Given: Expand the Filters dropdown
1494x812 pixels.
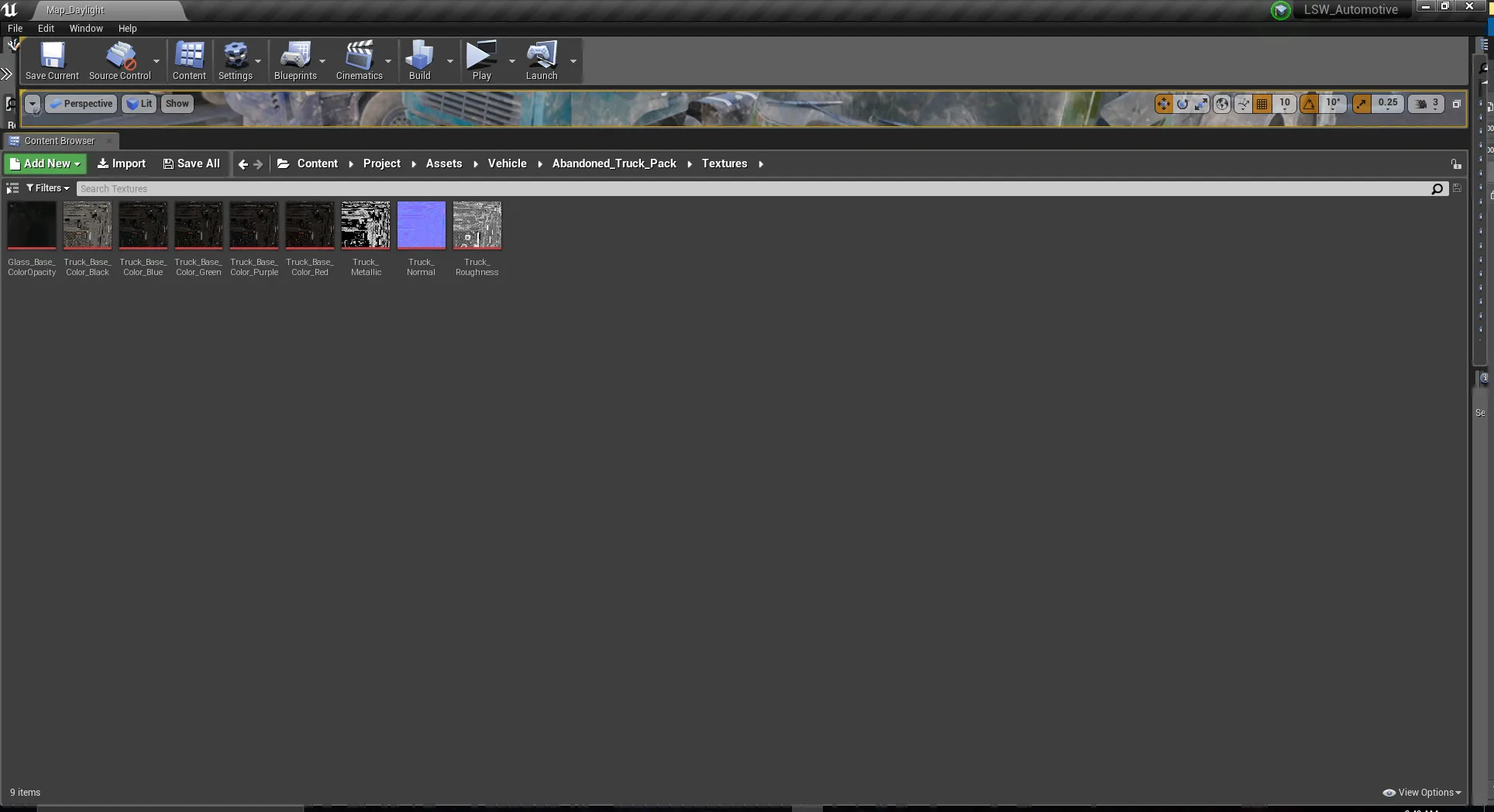Looking at the screenshot, I should [48, 188].
